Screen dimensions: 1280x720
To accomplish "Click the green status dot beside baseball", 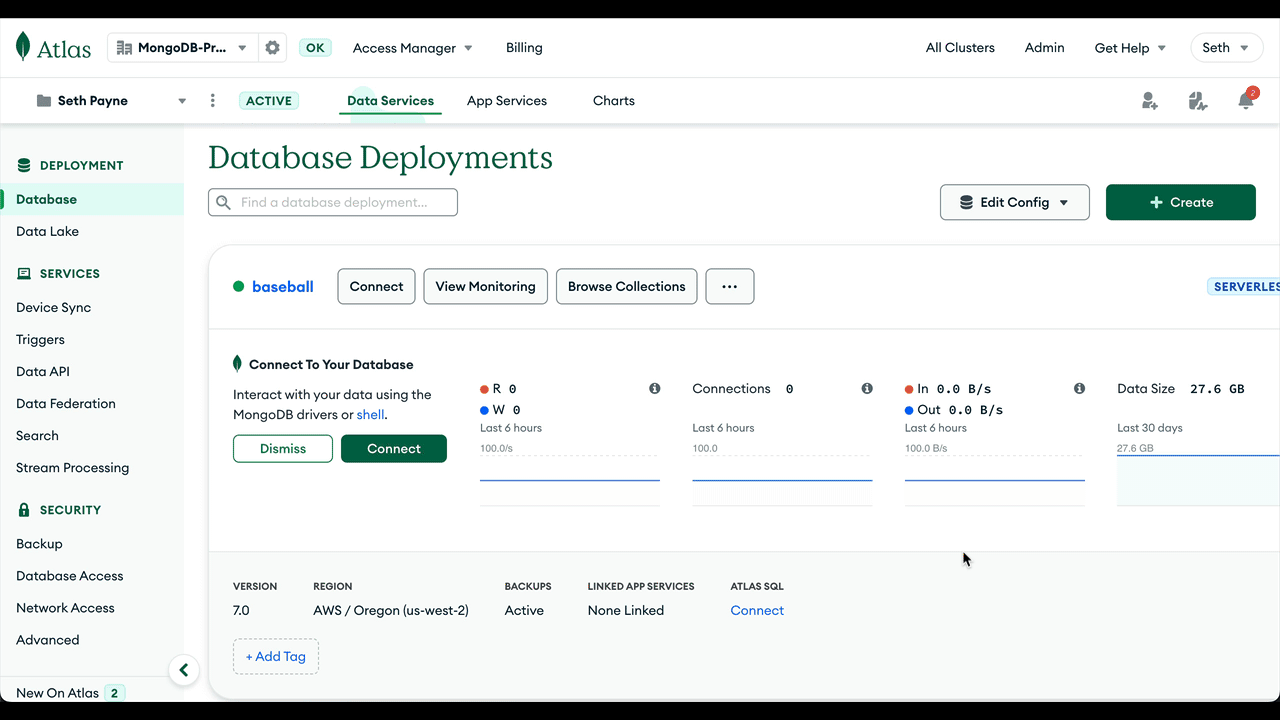I will [239, 287].
